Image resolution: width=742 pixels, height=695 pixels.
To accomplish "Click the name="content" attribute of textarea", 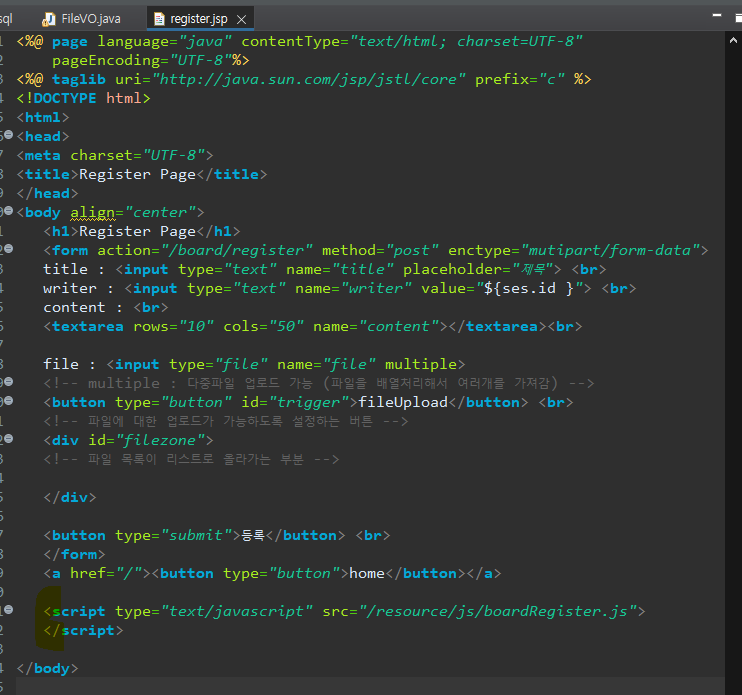I will pos(376,326).
